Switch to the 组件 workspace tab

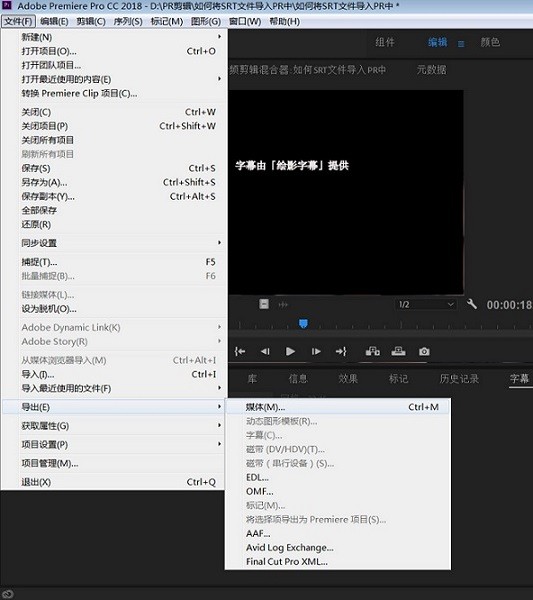[x=385, y=42]
